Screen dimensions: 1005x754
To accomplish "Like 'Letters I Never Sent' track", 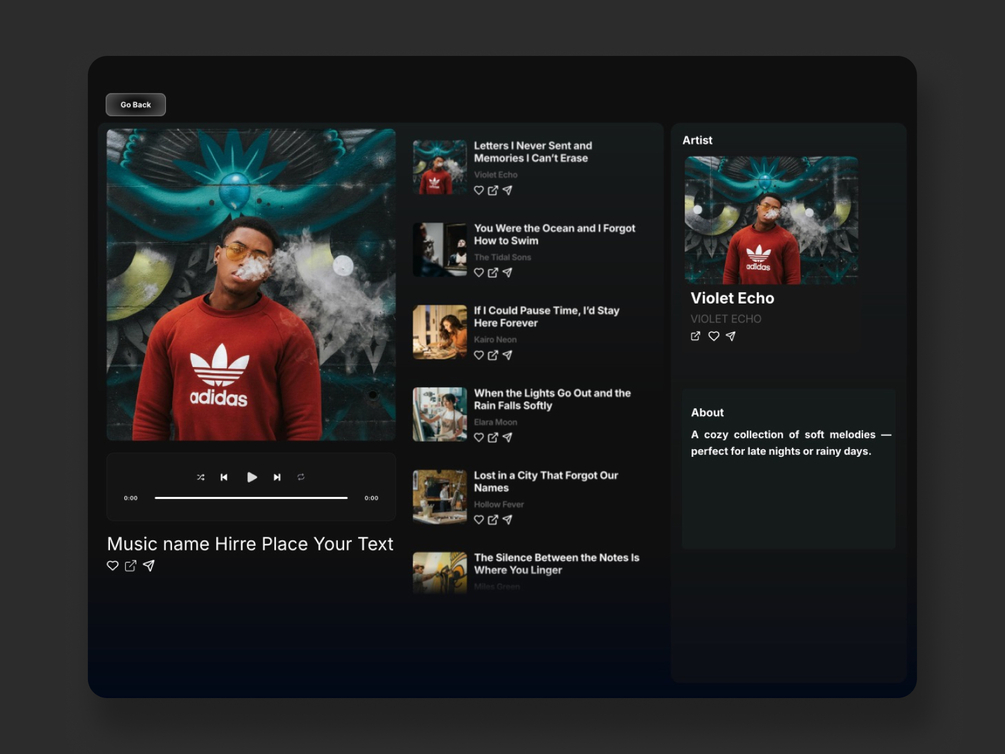I will click(479, 190).
